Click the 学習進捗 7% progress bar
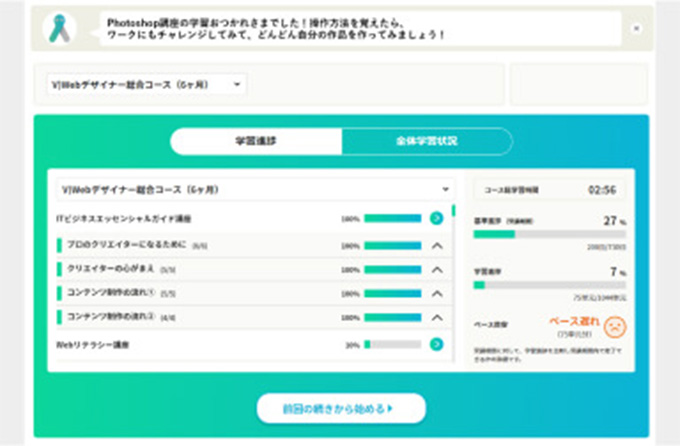Image resolution: width=680 pixels, height=446 pixels. [x=549, y=285]
